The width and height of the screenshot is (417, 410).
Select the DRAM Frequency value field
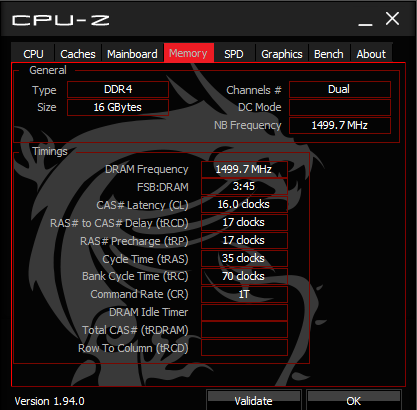point(244,169)
